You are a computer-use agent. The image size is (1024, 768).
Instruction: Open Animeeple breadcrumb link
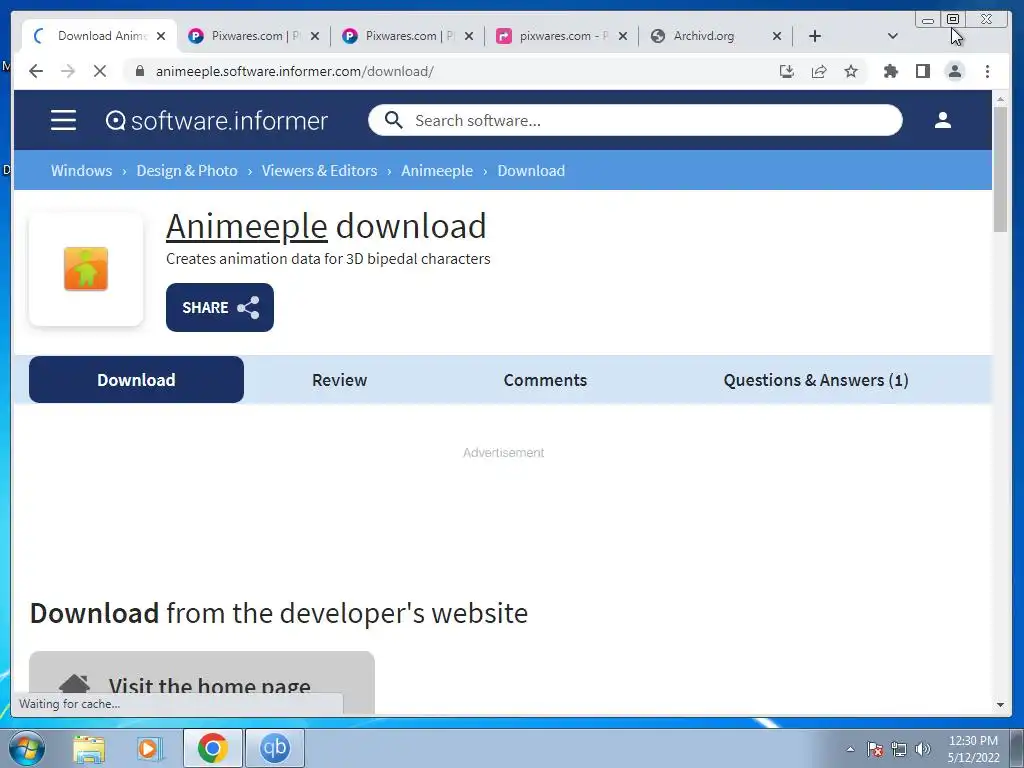pos(437,170)
